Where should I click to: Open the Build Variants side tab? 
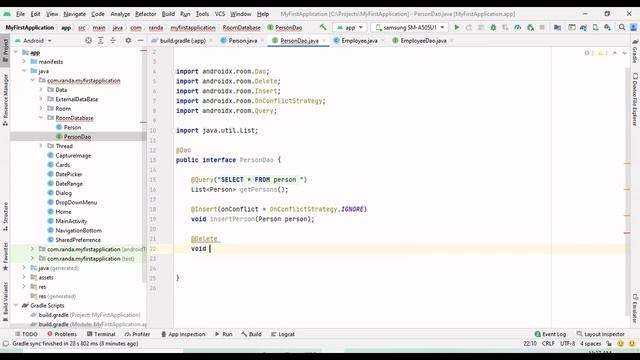tap(5, 301)
